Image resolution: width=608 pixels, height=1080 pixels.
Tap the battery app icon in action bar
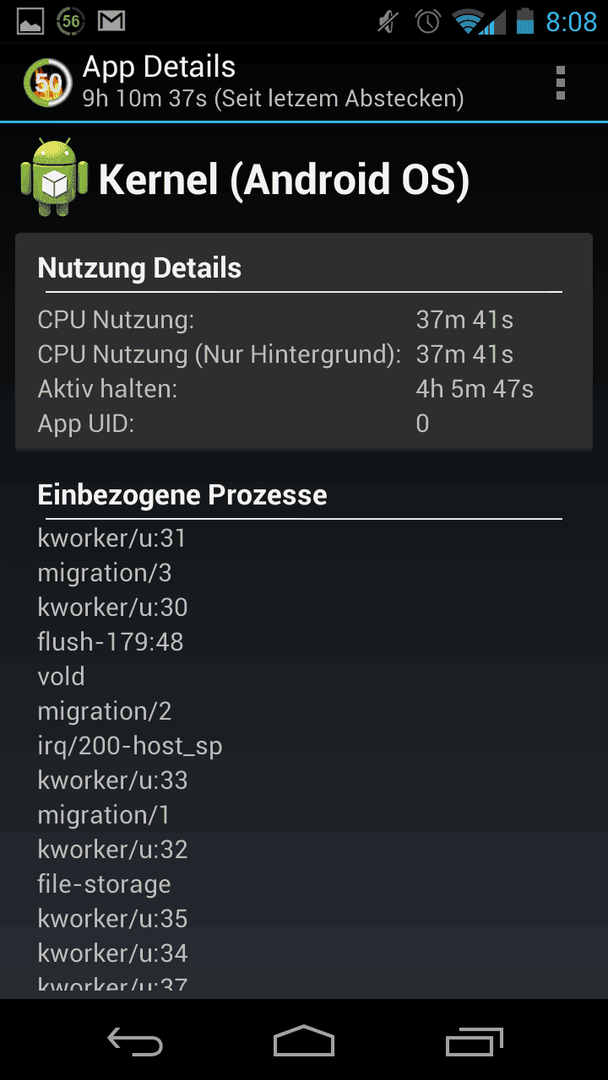click(x=48, y=83)
